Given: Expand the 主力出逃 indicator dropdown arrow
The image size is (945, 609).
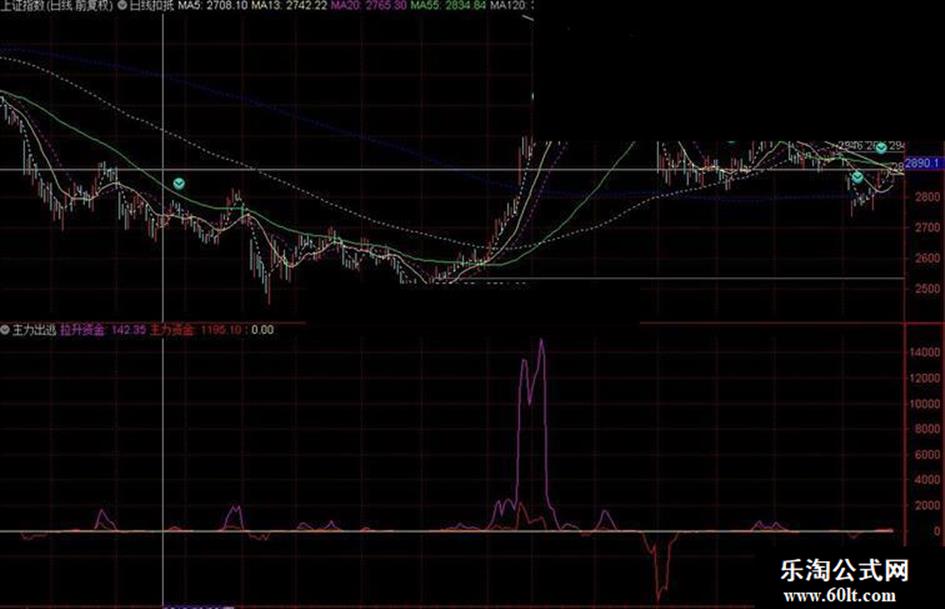Looking at the screenshot, I should (x=5, y=330).
